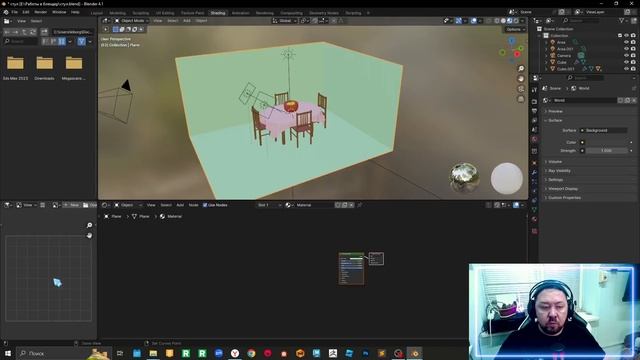Screen dimensions: 640x360
Task: Open the Output properties tab icon
Action: tap(534, 111)
